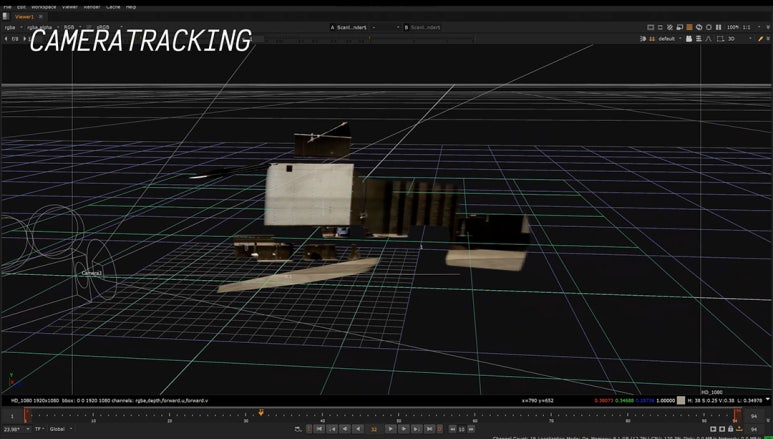Click the current frame field 32
Screen dimensions: 773x439
pyautogui.click(x=375, y=429)
